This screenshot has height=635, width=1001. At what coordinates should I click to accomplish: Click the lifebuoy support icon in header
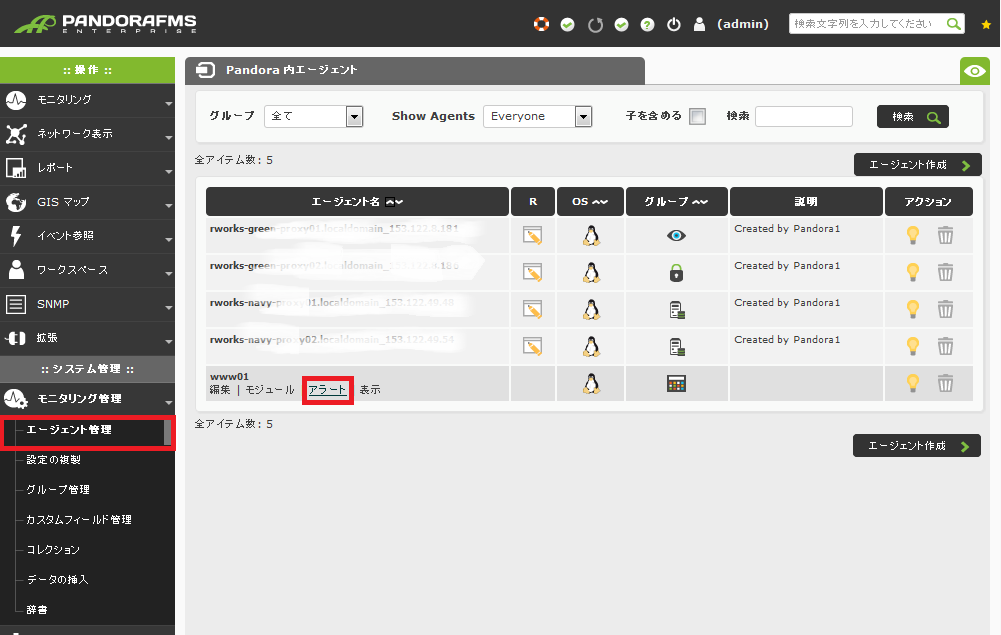[541, 24]
